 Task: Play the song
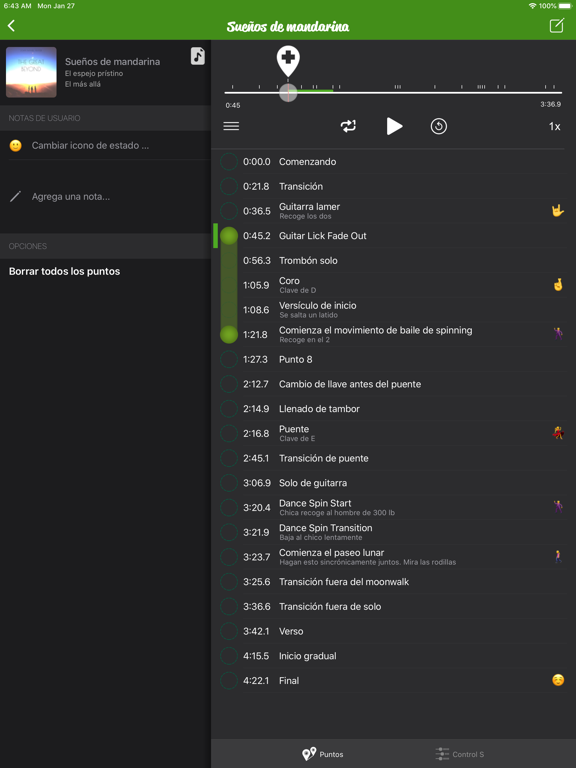pyautogui.click(x=394, y=126)
